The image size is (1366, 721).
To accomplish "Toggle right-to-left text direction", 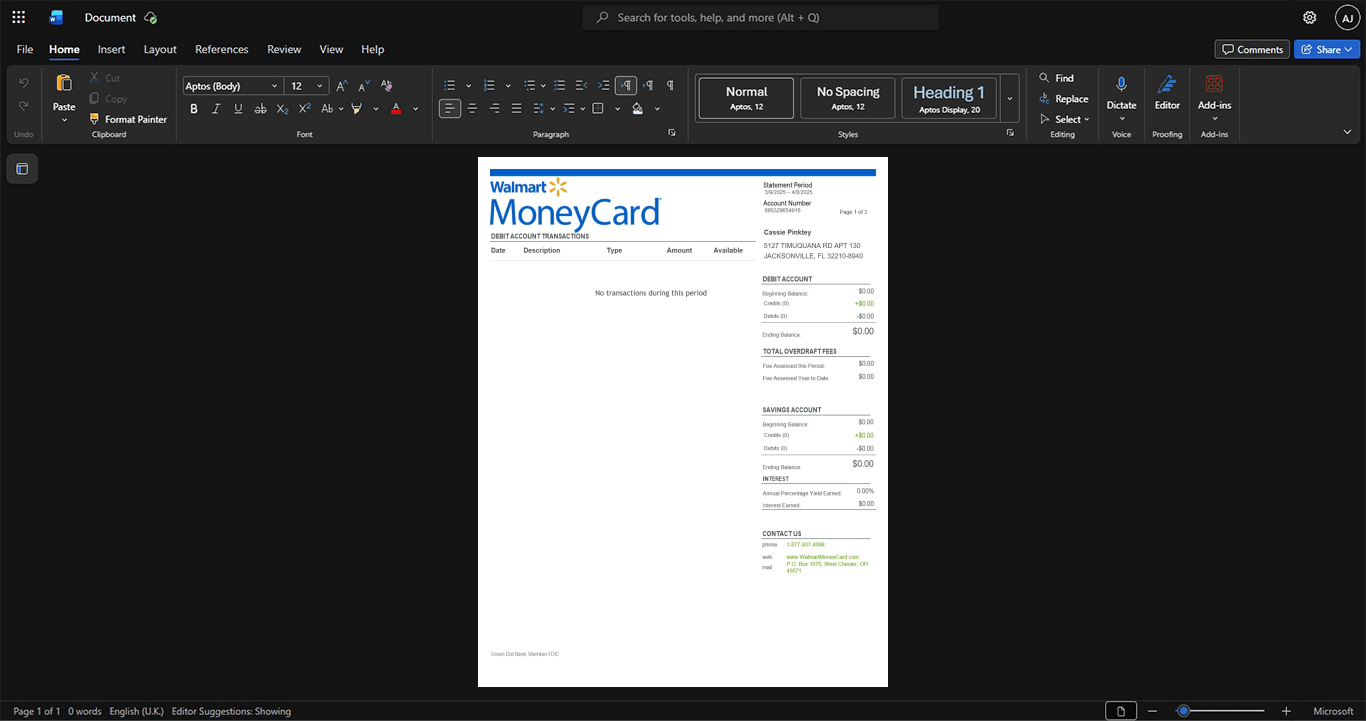I will click(648, 86).
